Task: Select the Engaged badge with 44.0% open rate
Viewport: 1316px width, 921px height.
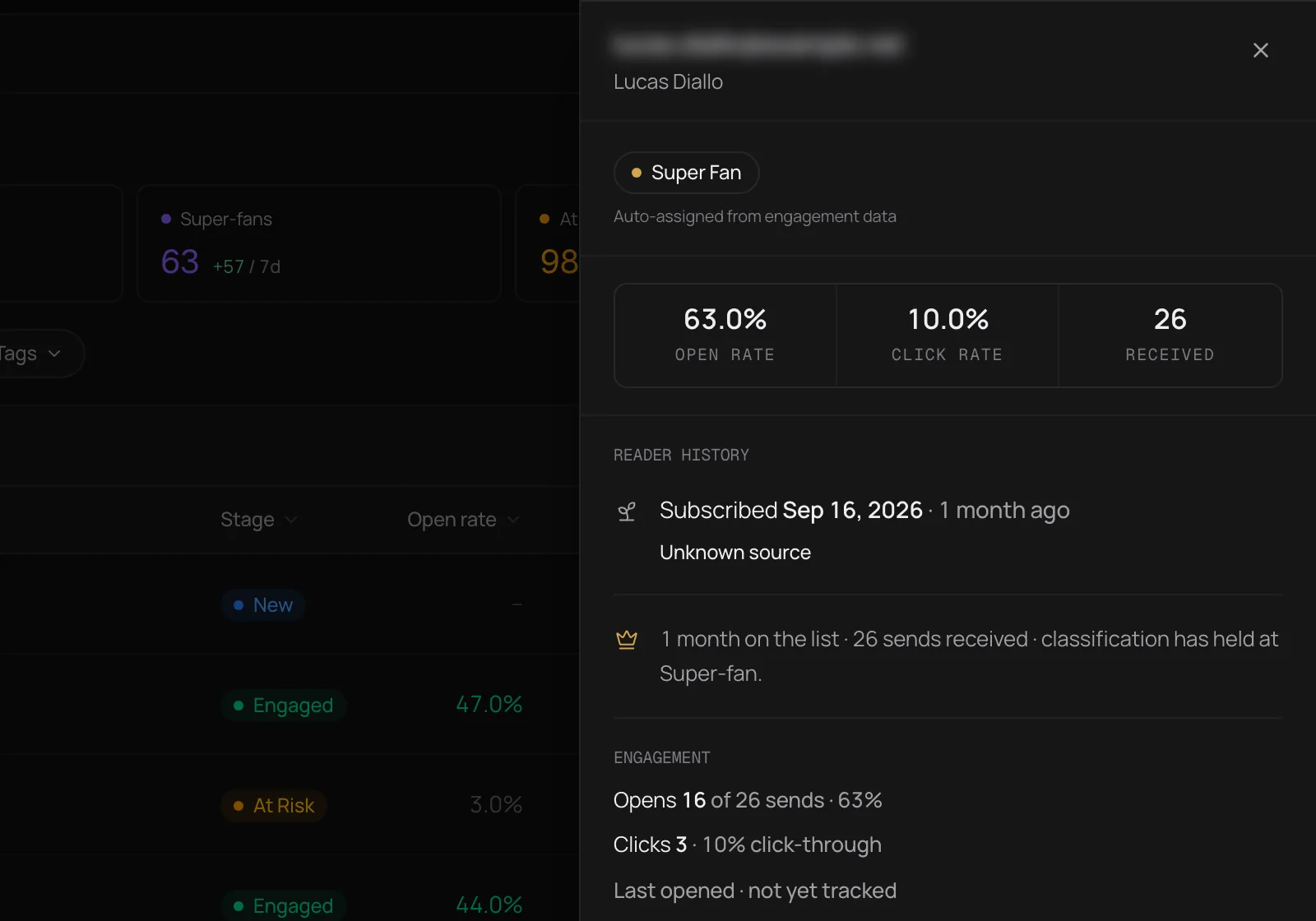Action: point(284,905)
